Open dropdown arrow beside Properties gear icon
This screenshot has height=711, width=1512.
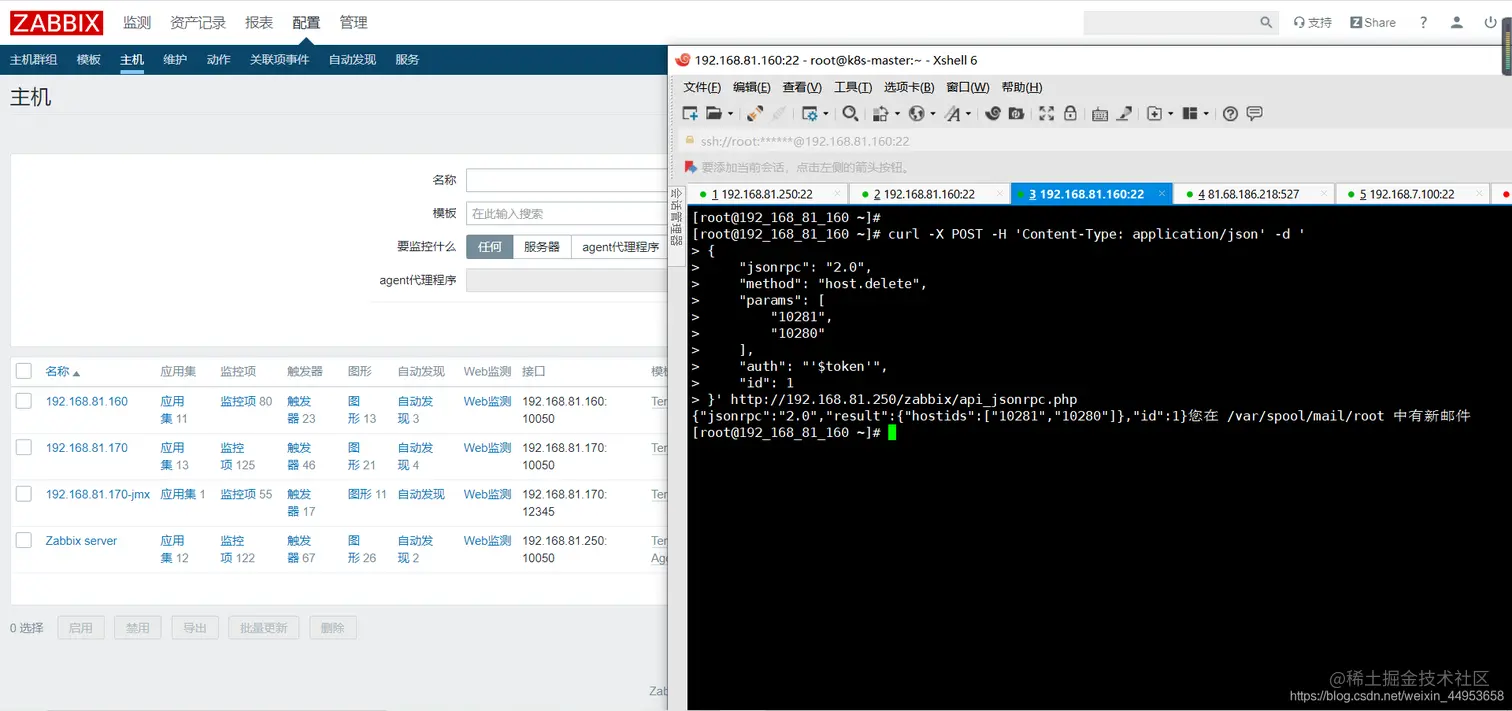(826, 114)
